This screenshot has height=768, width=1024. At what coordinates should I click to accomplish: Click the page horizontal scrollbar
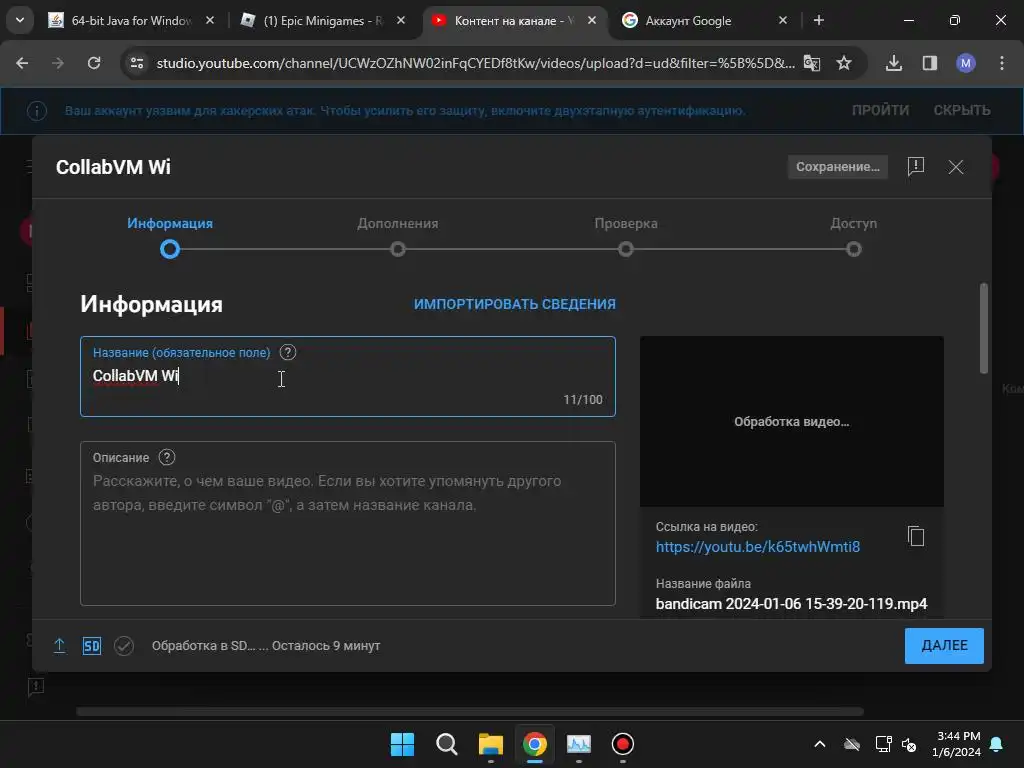tap(470, 712)
